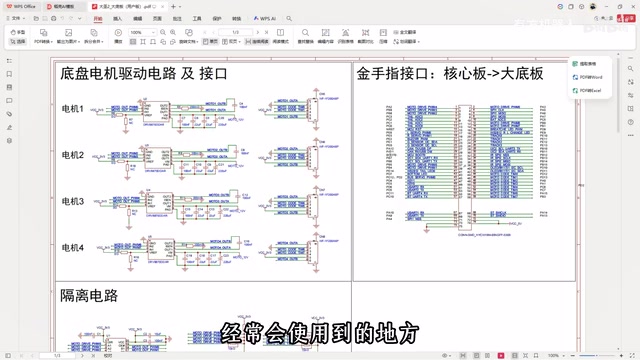Image resolution: width=640 pixels, height=360 pixels.
Task: Click the zoom out magnifier icon
Action: [x=163, y=32]
